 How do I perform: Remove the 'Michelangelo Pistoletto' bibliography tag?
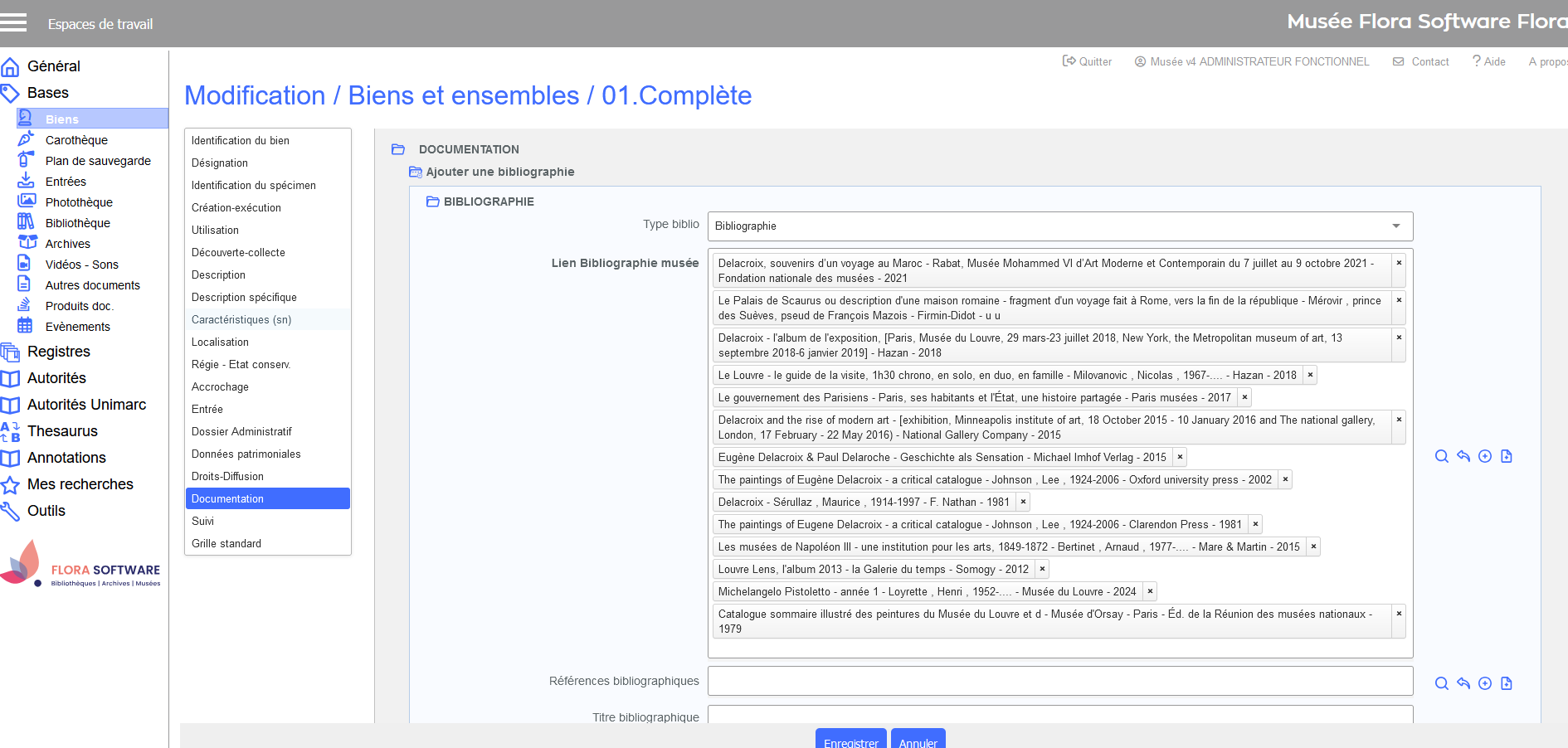pos(1150,591)
